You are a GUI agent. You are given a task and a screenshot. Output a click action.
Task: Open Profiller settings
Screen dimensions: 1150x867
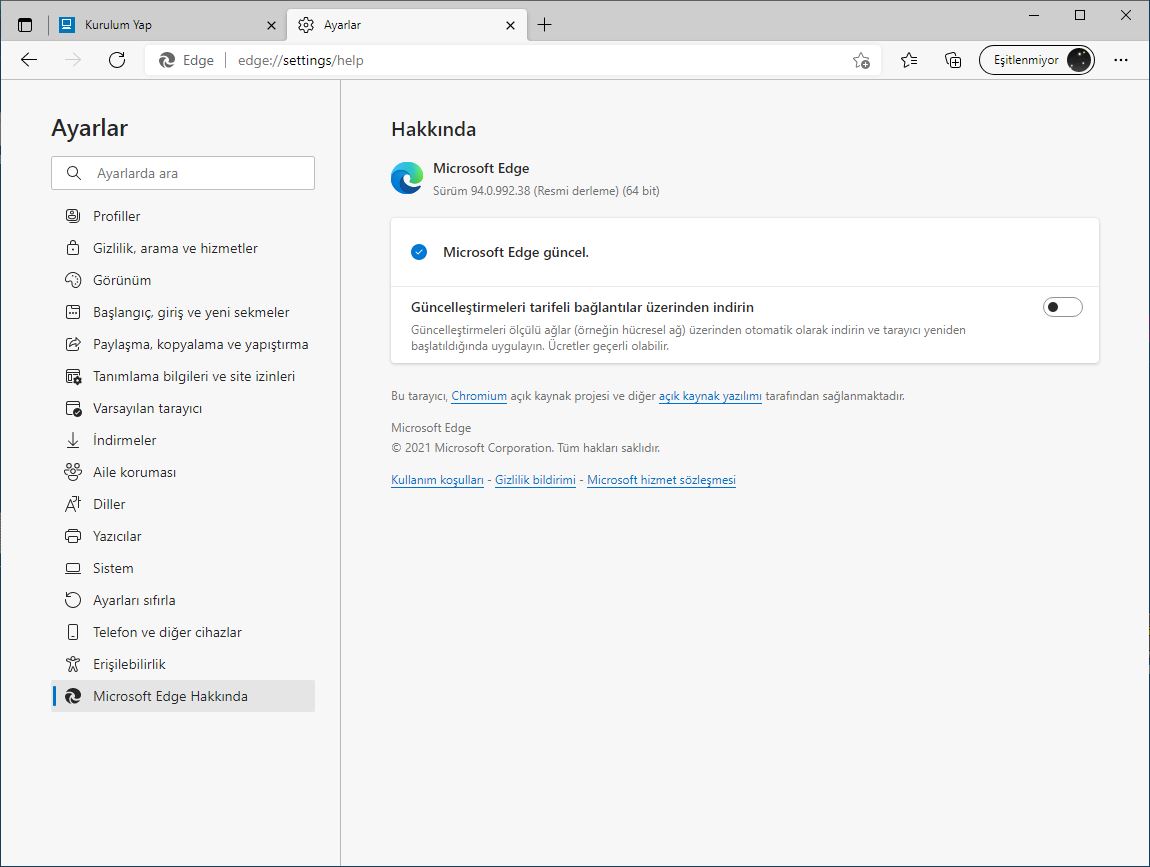pos(183,216)
